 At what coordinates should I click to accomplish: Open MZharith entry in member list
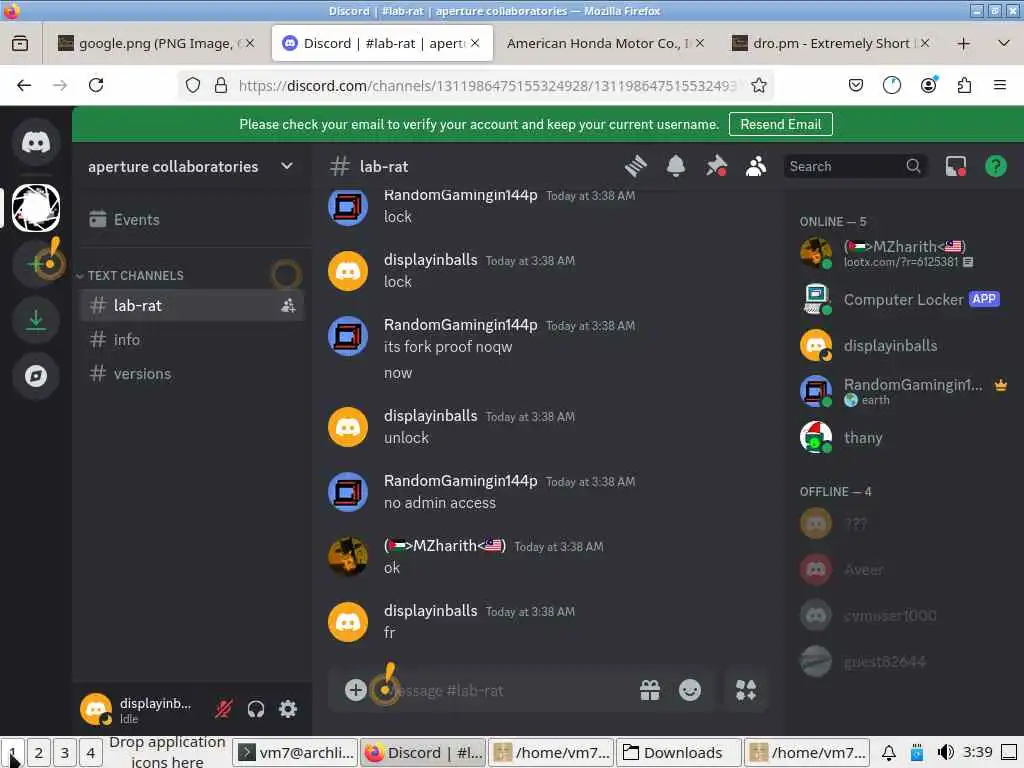click(x=904, y=253)
